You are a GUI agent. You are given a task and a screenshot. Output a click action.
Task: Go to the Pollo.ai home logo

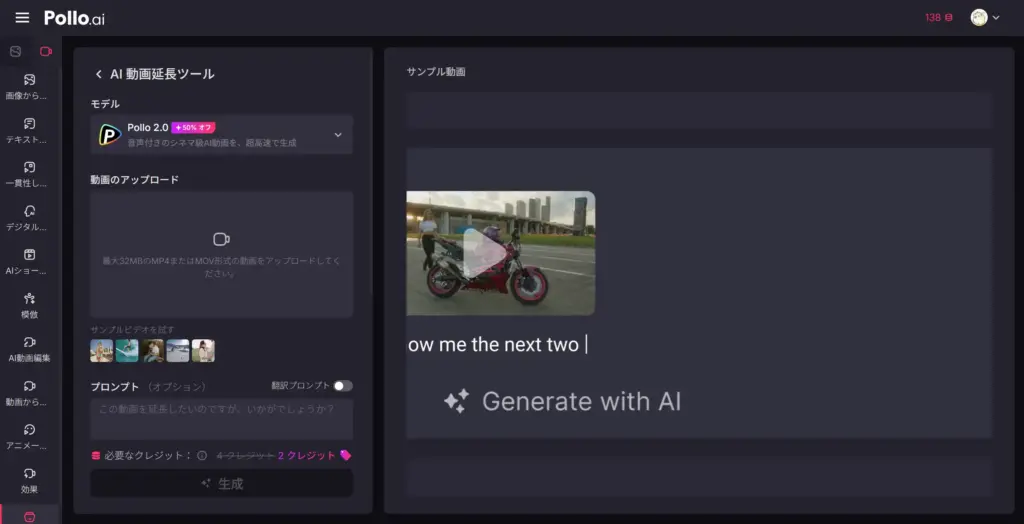74,18
